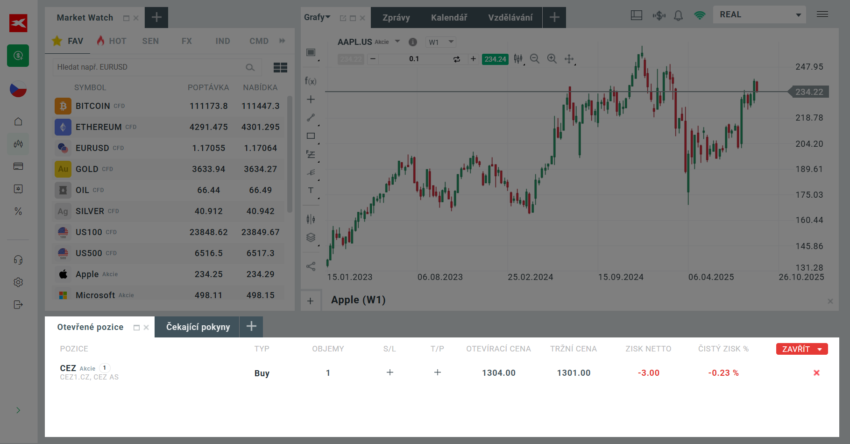Select the BITCOIN row in Market Watch
This screenshot has width=850, height=444.
coord(169,106)
